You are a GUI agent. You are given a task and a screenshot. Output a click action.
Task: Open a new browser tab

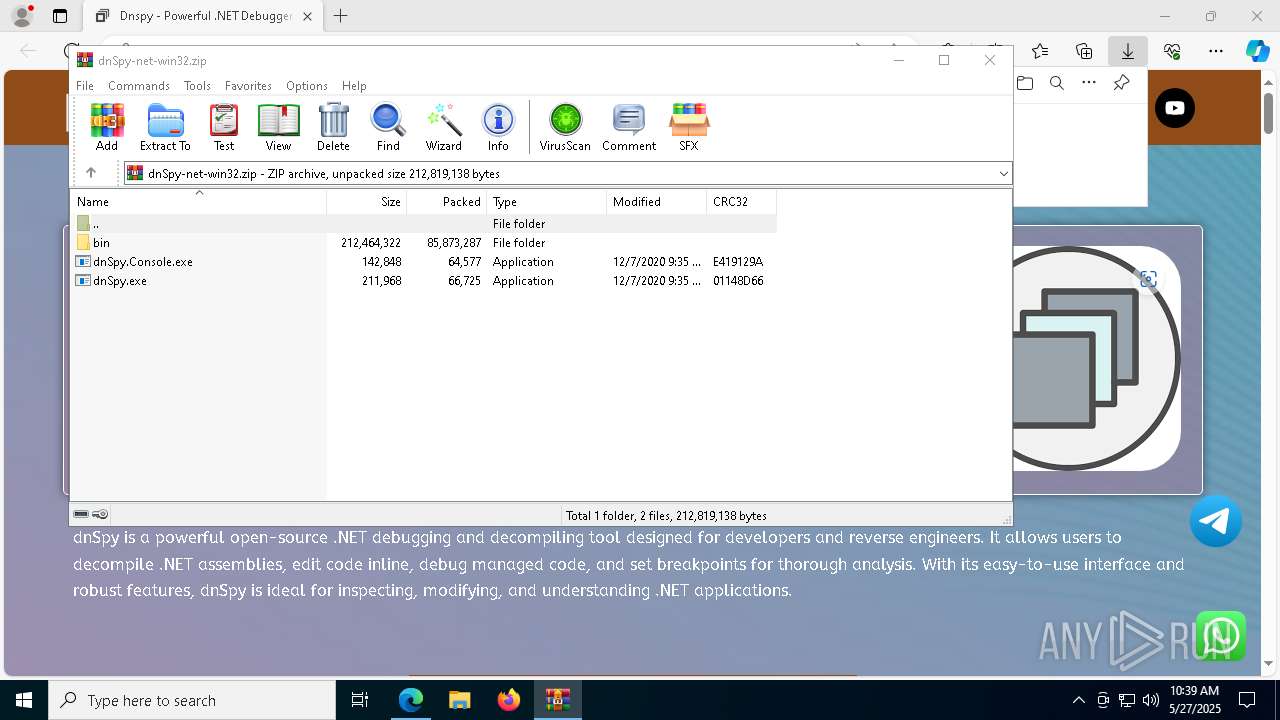[341, 16]
